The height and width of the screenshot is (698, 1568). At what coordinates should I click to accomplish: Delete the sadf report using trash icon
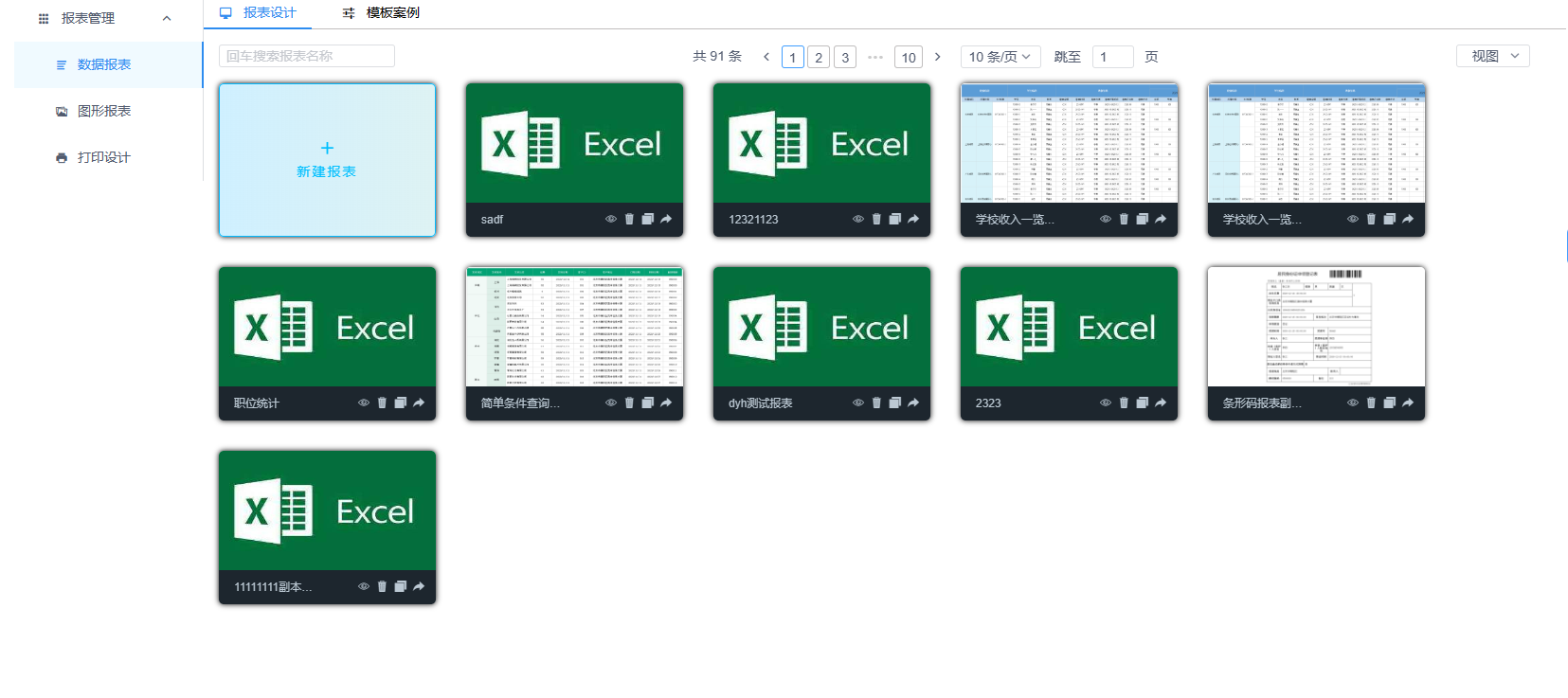629,219
